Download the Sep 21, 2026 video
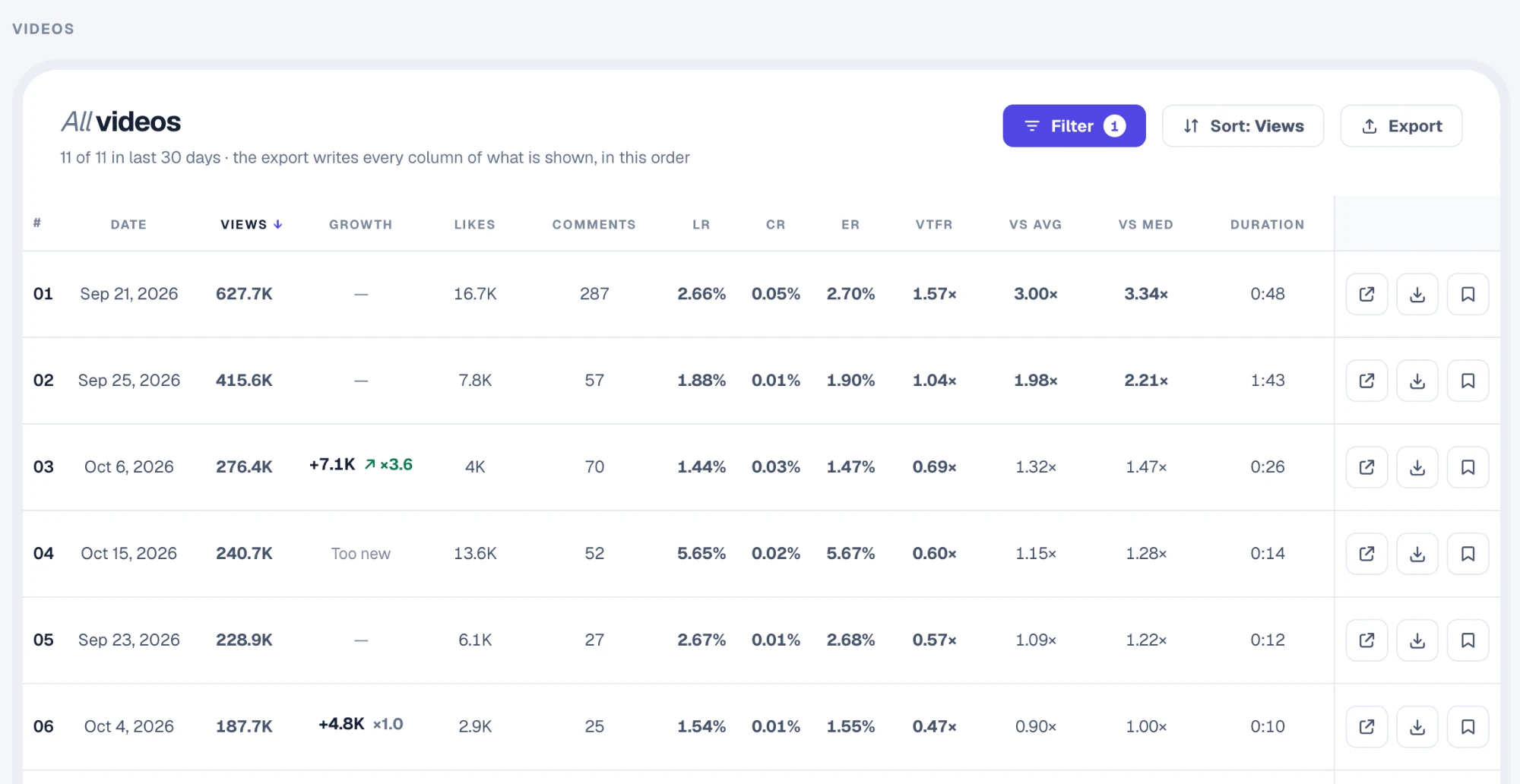This screenshot has width=1520, height=784. pos(1417,294)
